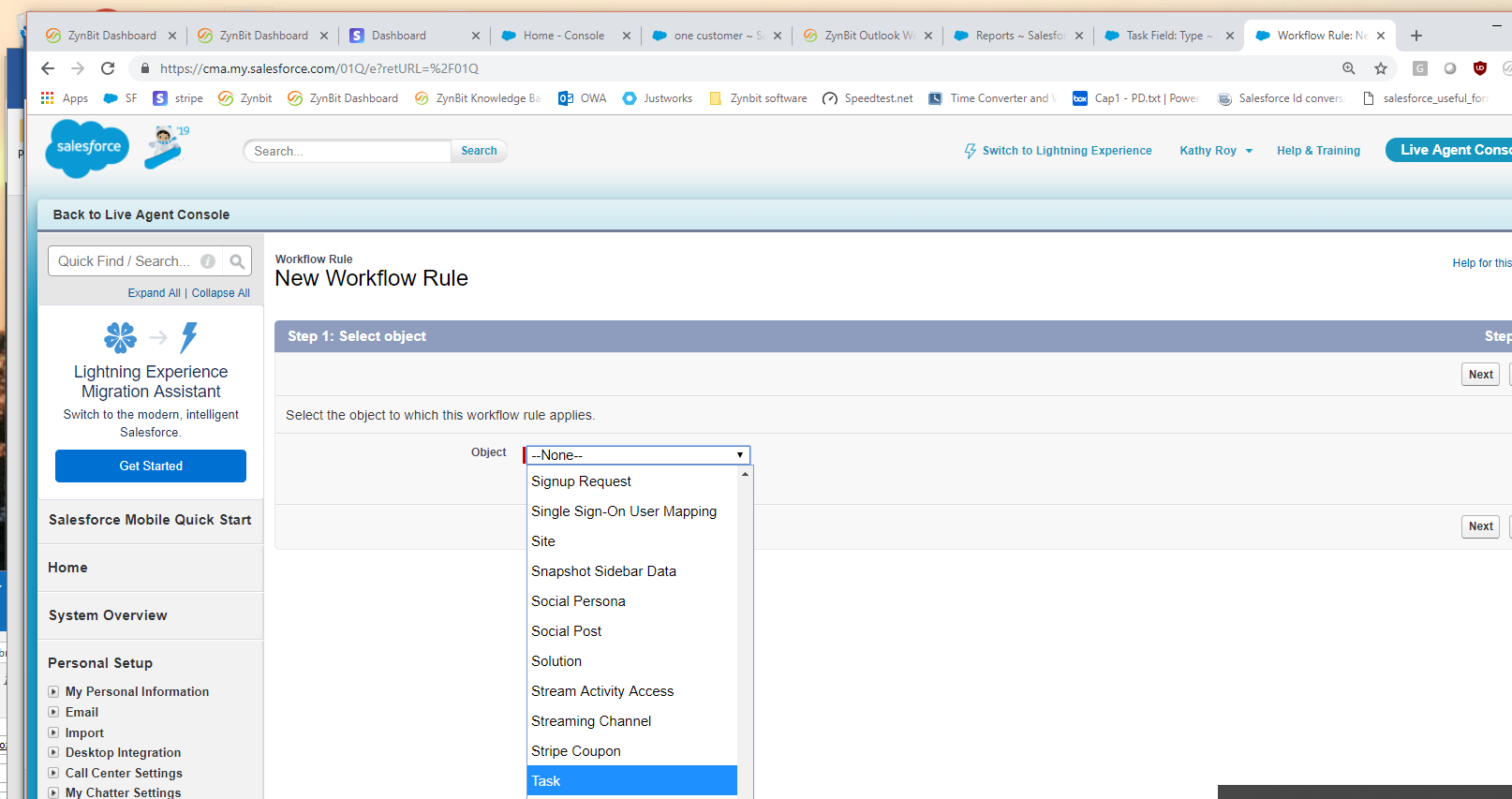1512x799 pixels.
Task: Expand the Import setup section
Action: click(53, 732)
